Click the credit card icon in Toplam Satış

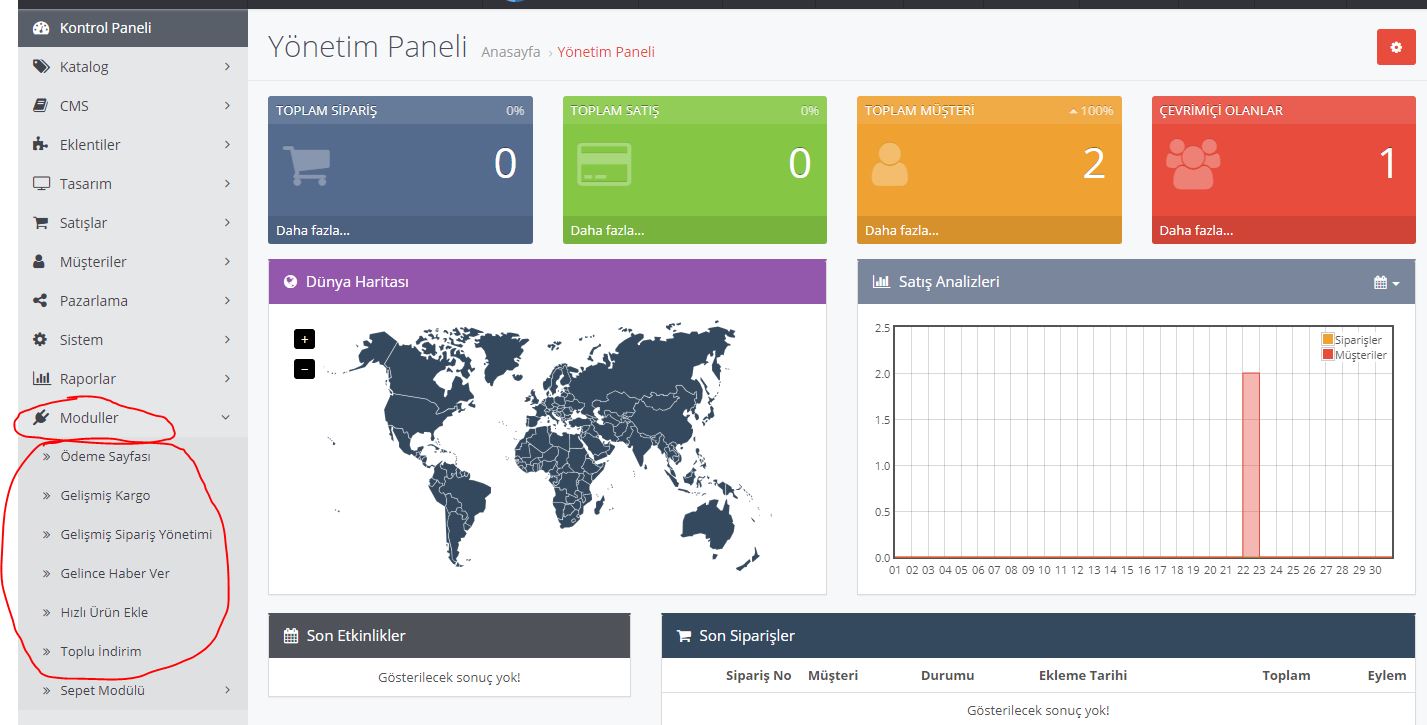tap(603, 165)
